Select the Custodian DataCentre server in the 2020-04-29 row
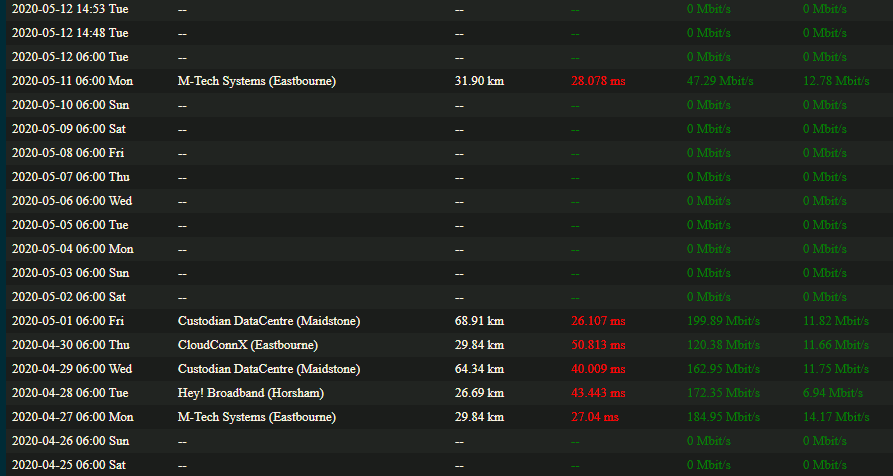The image size is (893, 476). coord(269,369)
